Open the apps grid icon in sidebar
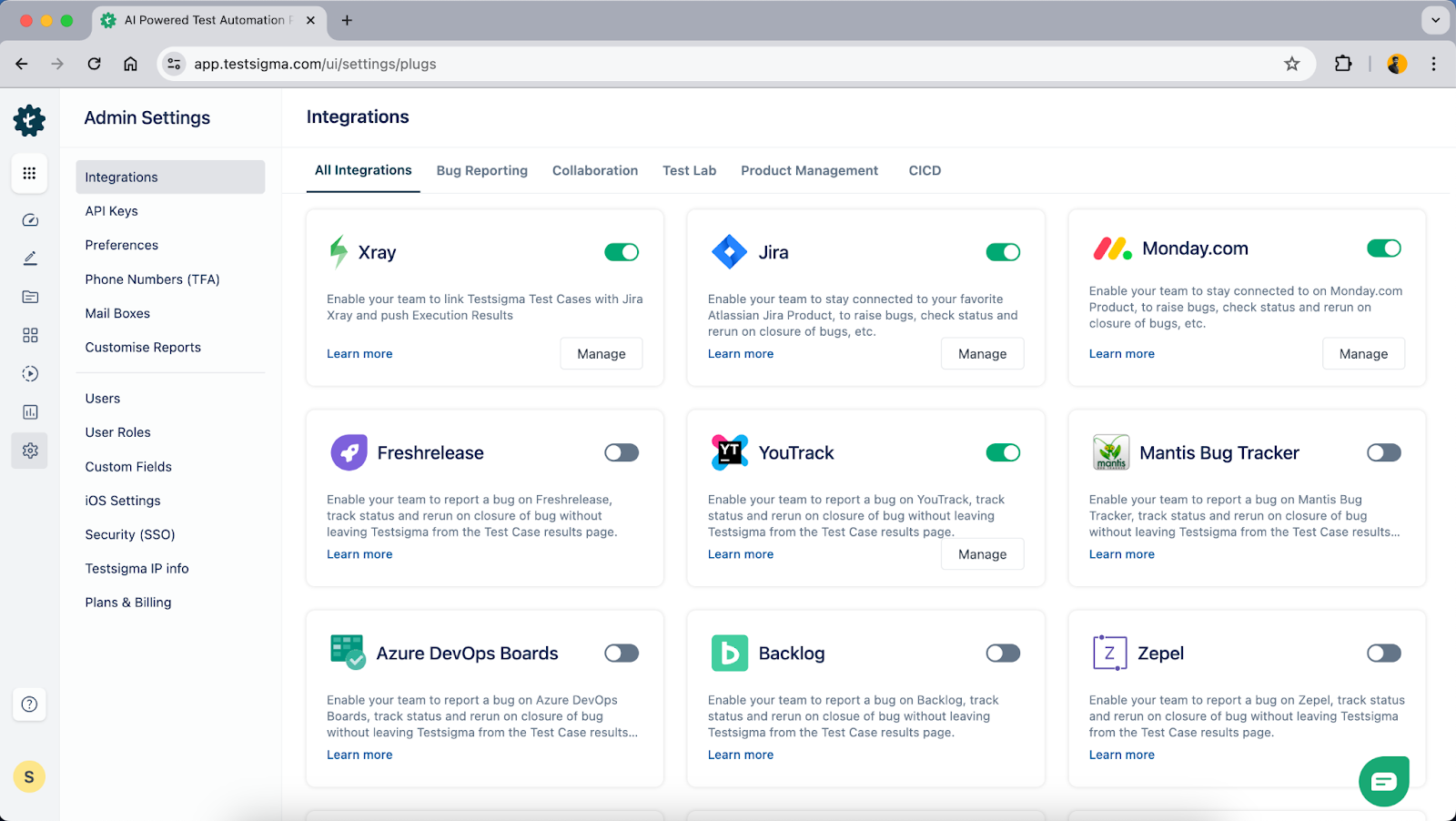Image resolution: width=1456 pixels, height=821 pixels. [x=29, y=173]
